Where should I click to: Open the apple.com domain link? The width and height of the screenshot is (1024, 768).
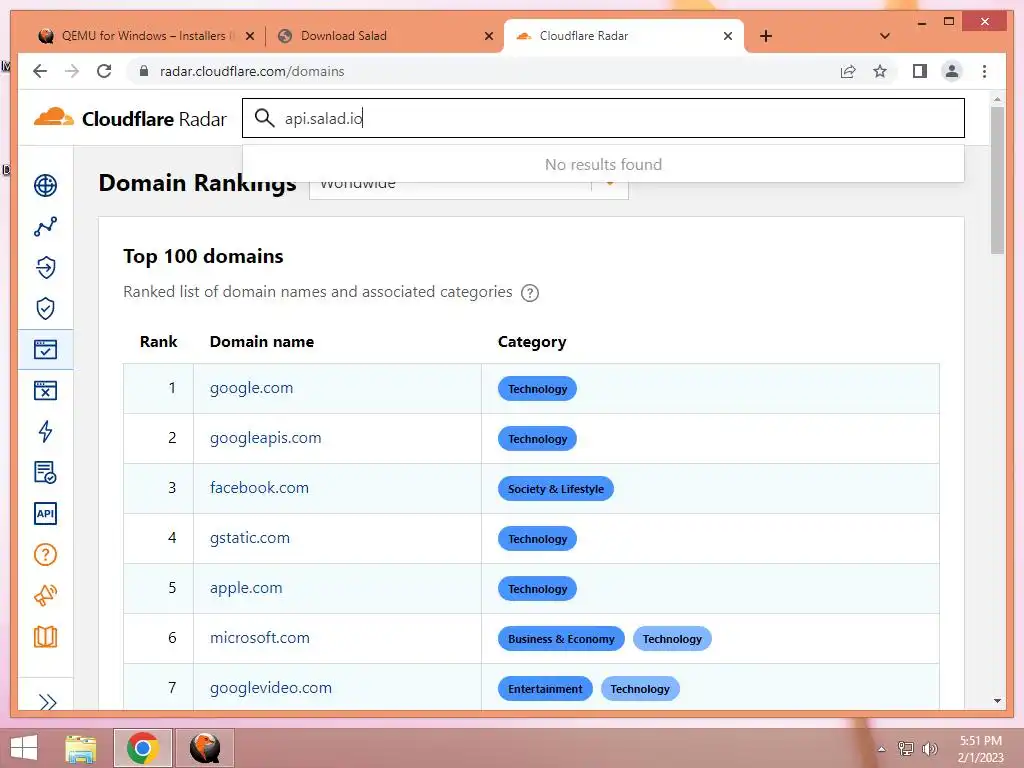246,588
